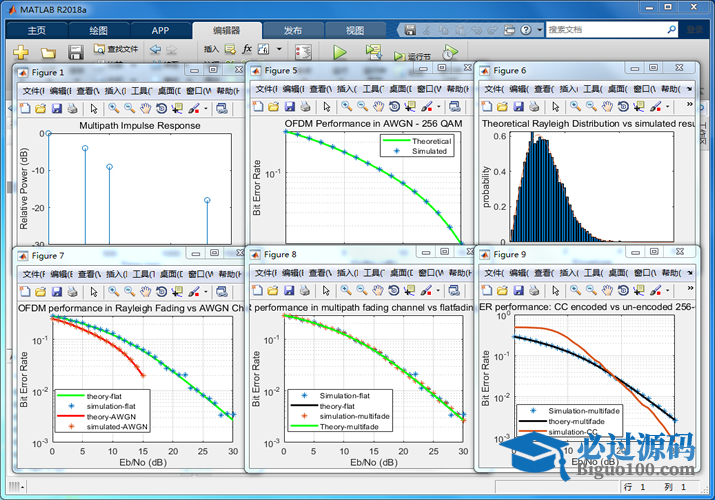Viewport: 715px width, 500px height.
Task: Switch to the 绘图 (Plots) tab
Action: click(x=98, y=31)
